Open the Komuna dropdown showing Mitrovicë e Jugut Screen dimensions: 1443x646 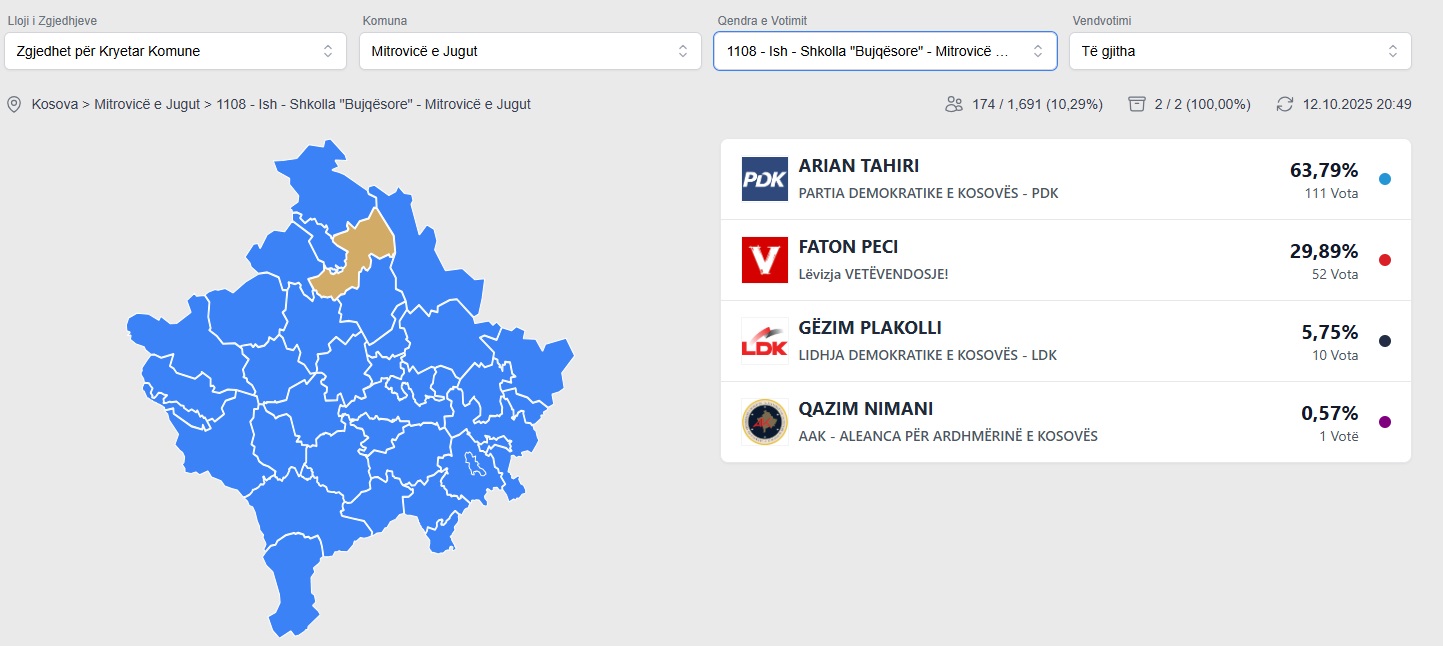[530, 51]
